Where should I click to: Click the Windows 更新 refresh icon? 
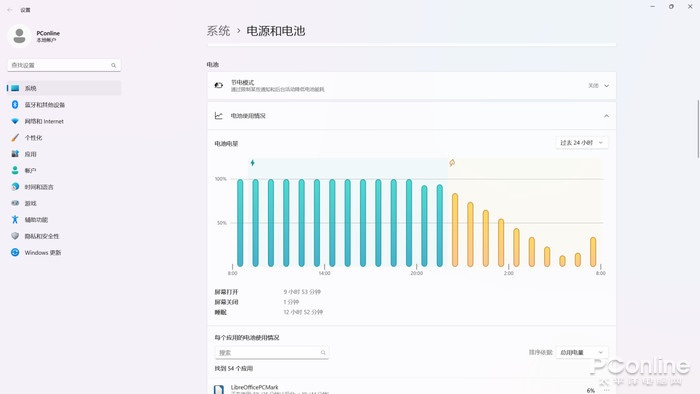click(15, 253)
